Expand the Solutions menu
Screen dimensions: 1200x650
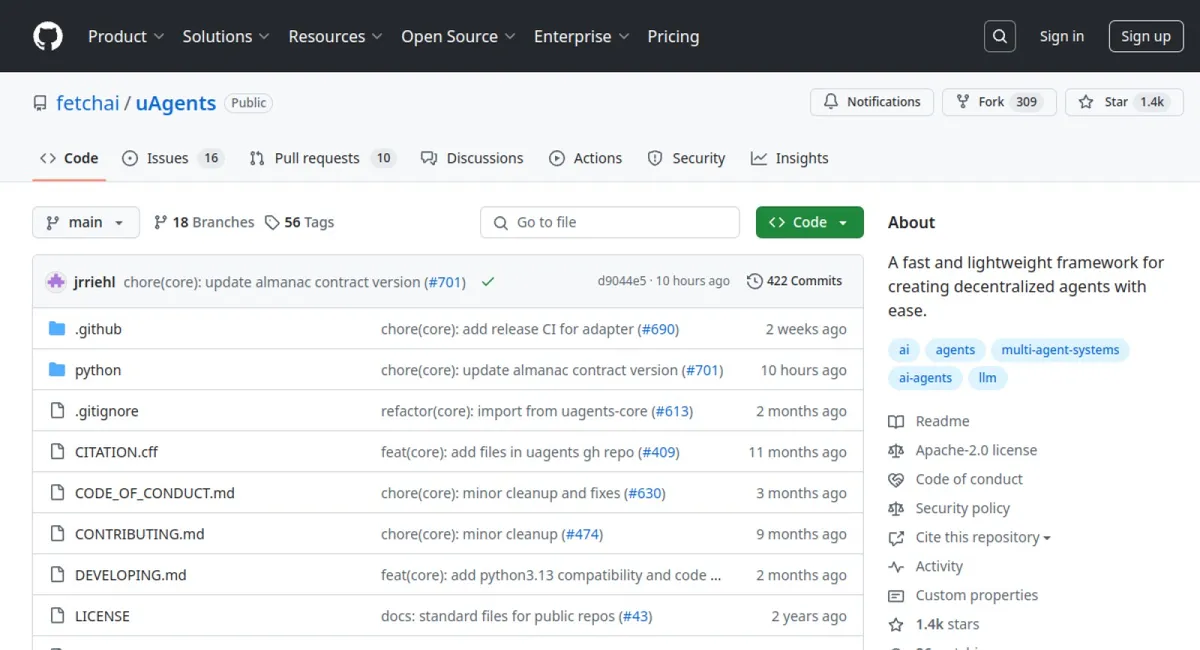coord(226,36)
